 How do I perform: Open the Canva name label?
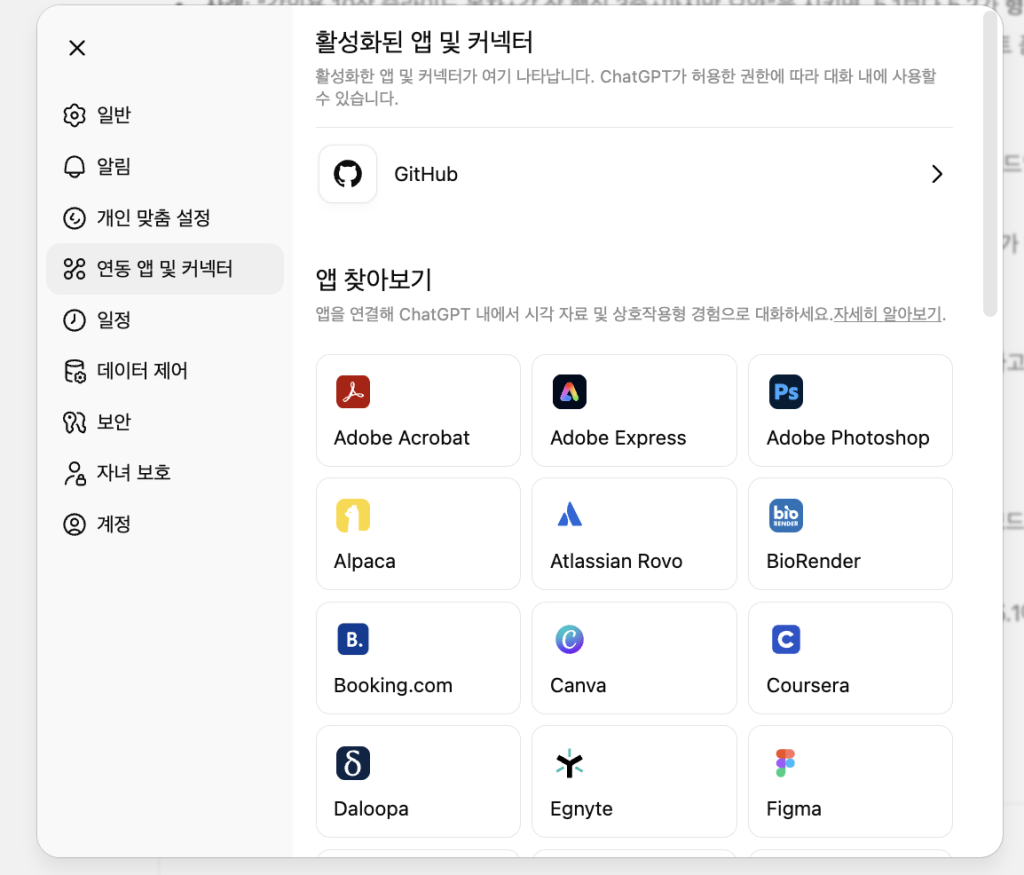coord(578,685)
